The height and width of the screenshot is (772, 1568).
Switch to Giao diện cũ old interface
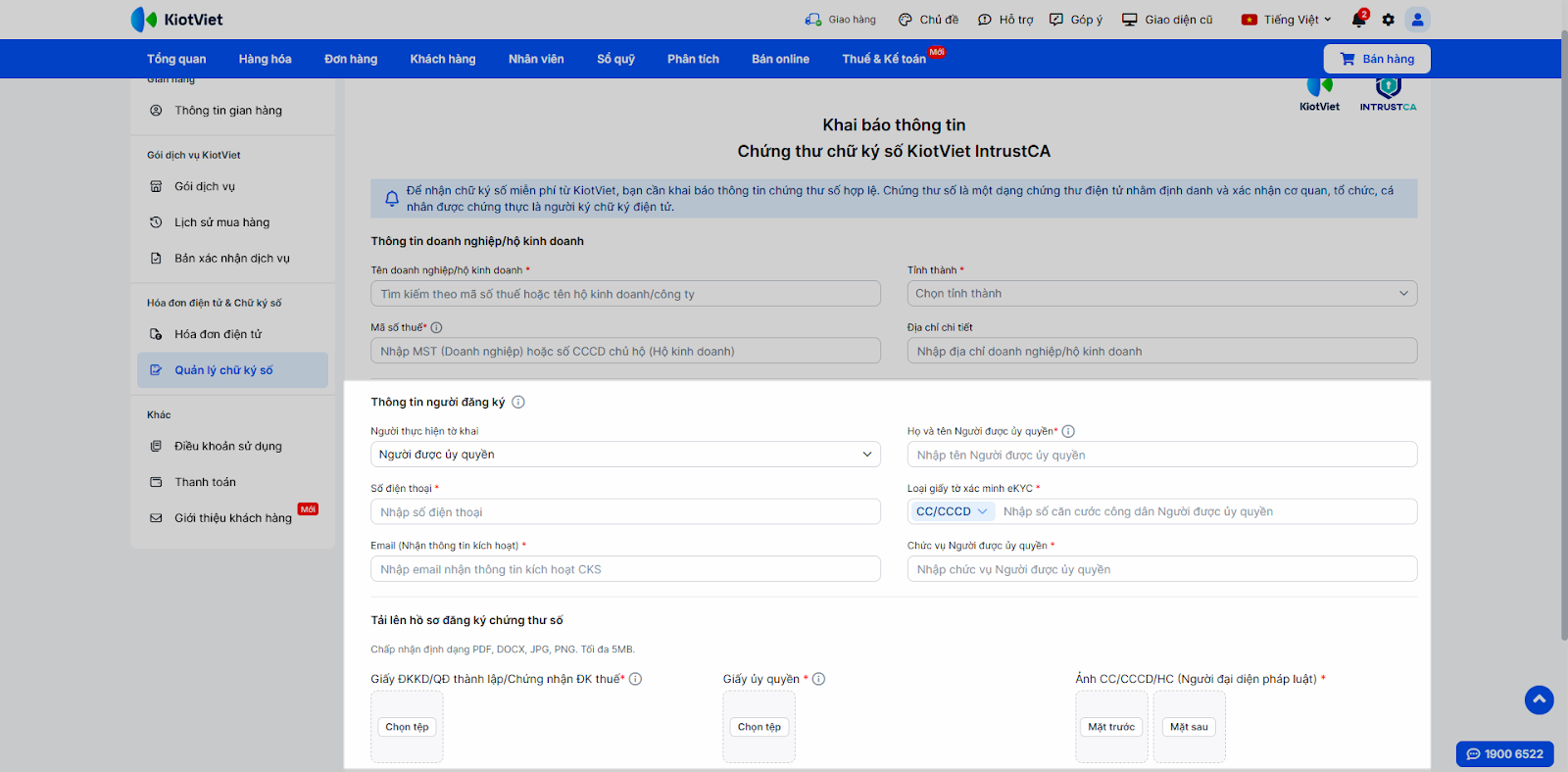pyautogui.click(x=1167, y=20)
